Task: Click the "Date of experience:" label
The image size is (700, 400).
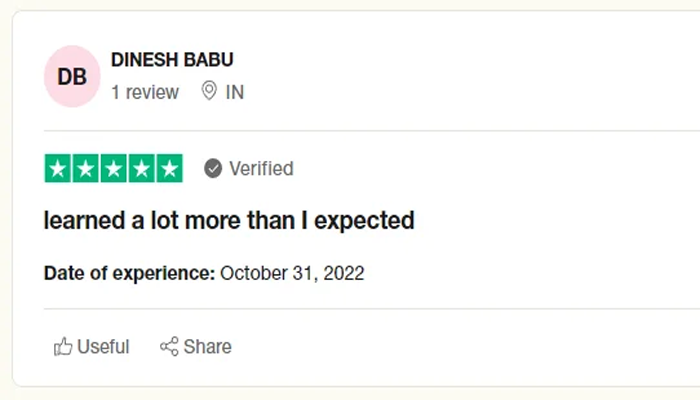Action: [129, 273]
